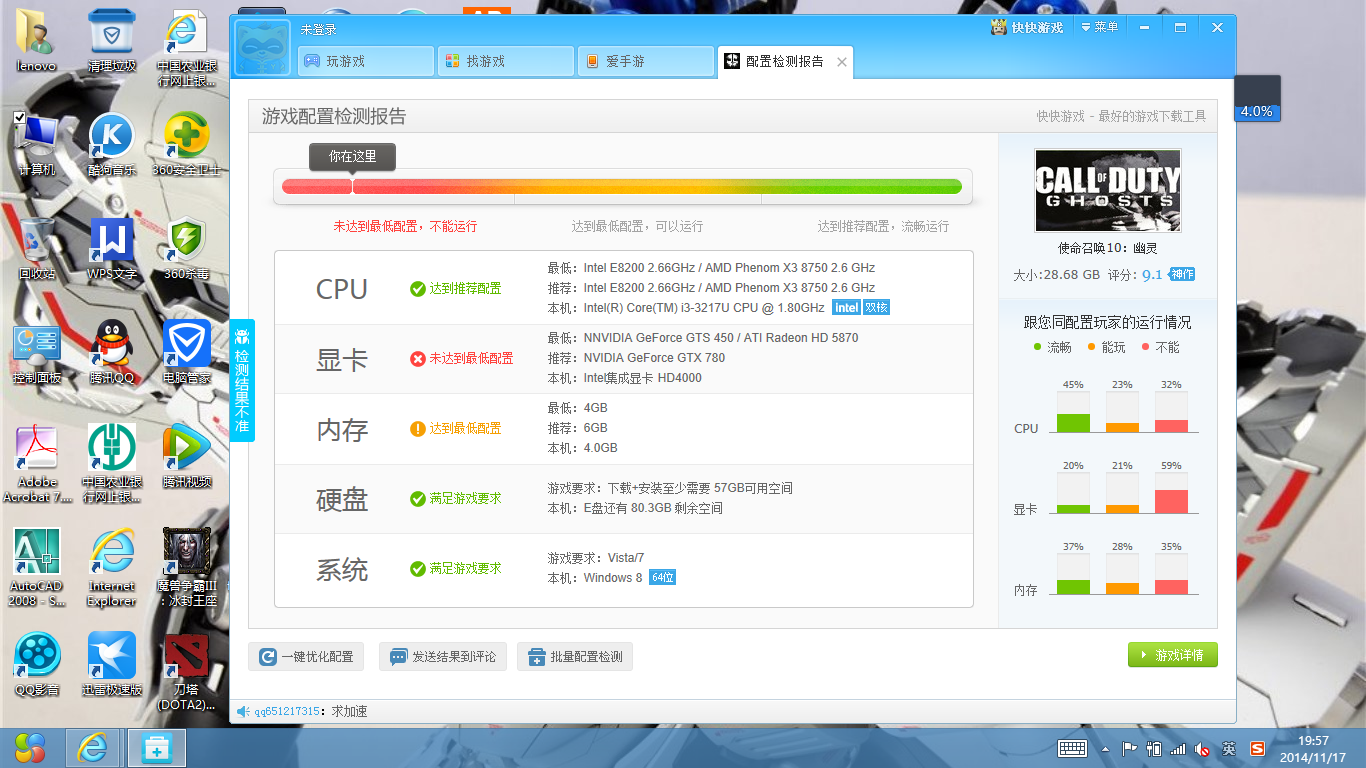
Task: Click the 达到推荐配置 CPU status
Action: click(456, 289)
